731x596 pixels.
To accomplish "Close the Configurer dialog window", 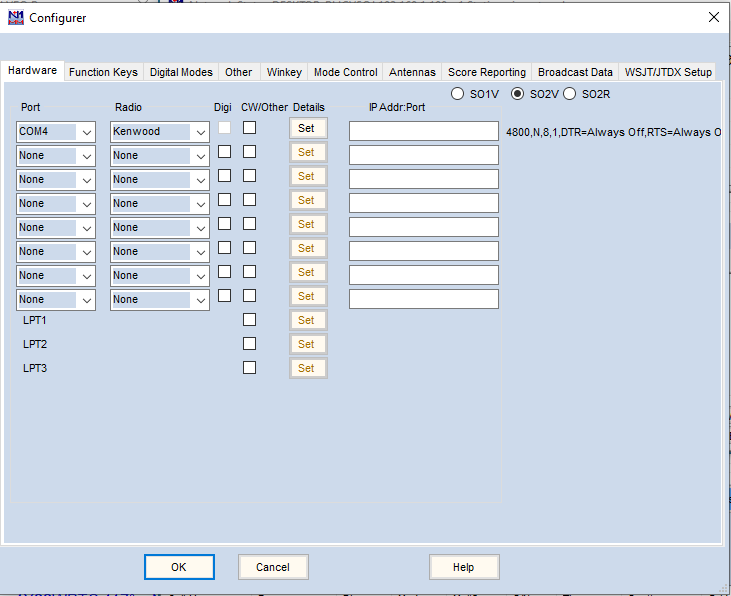I will tap(713, 17).
